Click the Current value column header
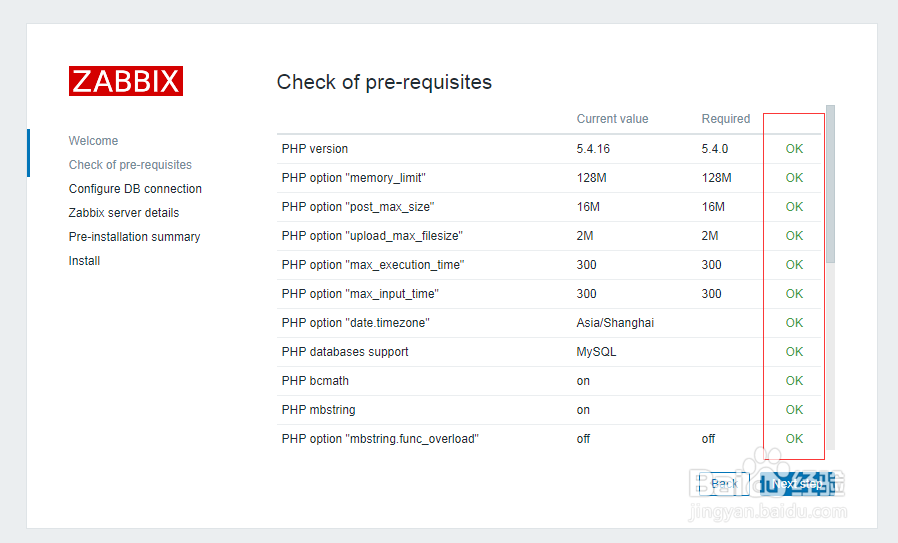Image resolution: width=898 pixels, height=543 pixels. click(612, 119)
